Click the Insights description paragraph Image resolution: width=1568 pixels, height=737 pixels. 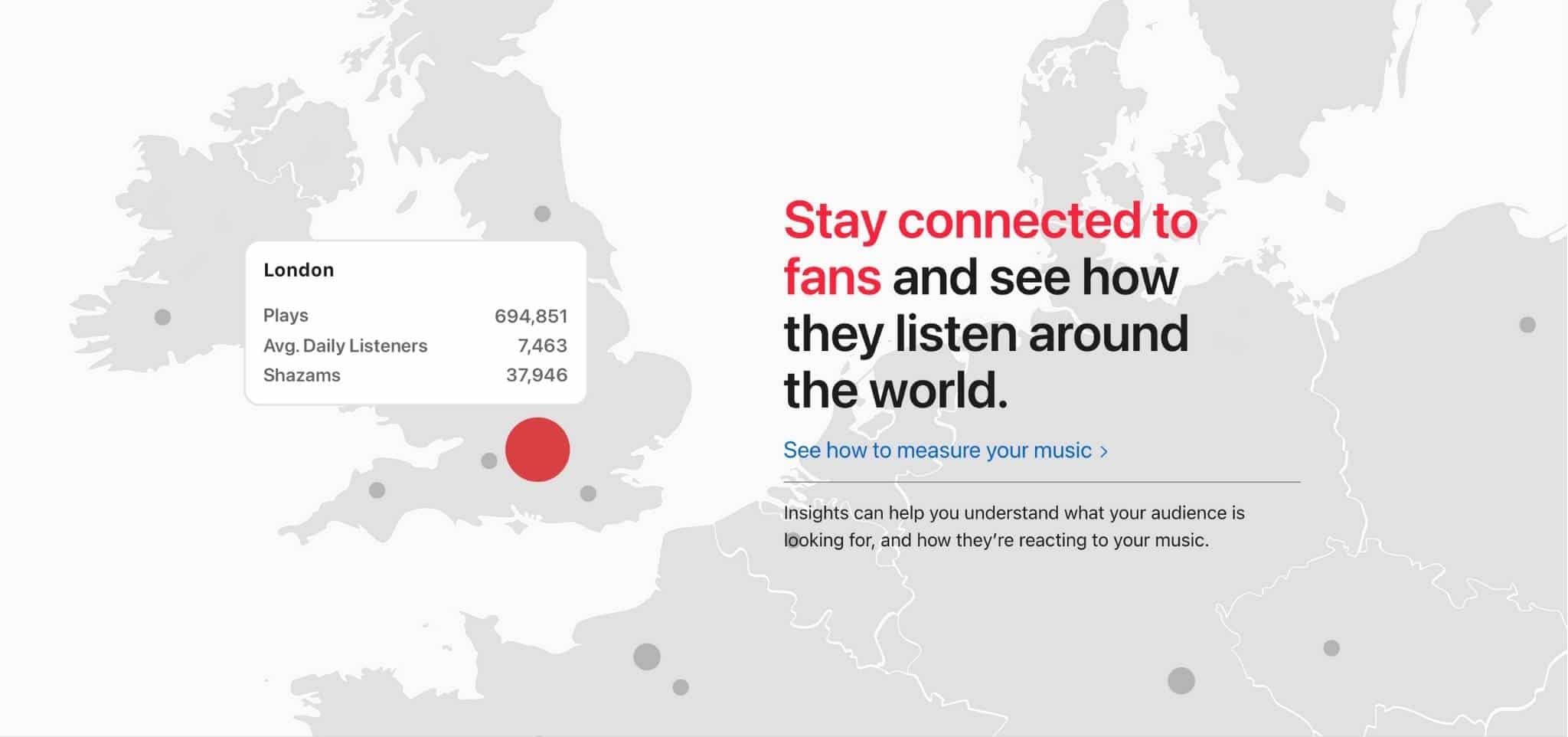1014,526
